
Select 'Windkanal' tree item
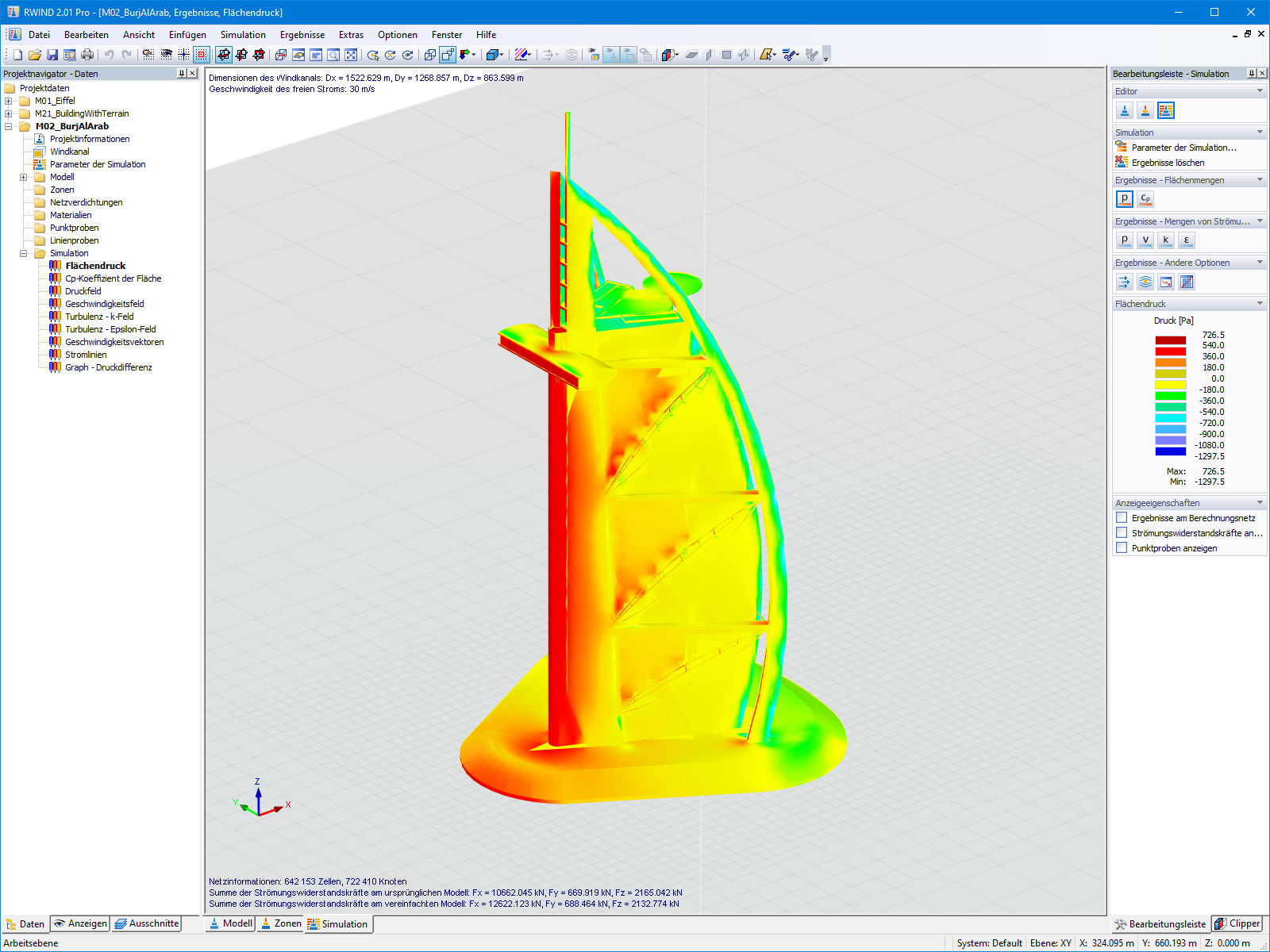click(70, 152)
